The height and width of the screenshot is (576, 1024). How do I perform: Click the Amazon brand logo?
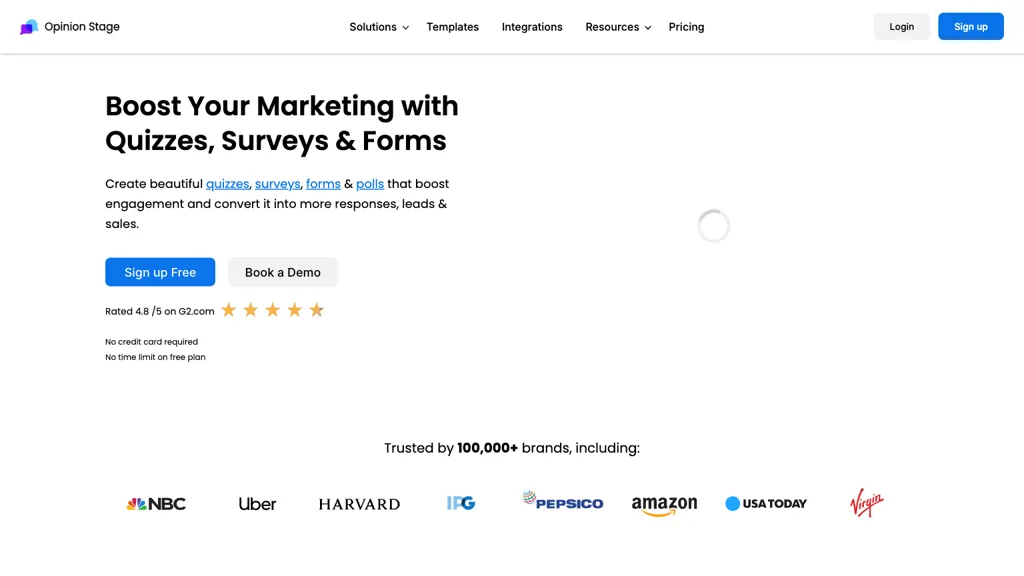[664, 505]
